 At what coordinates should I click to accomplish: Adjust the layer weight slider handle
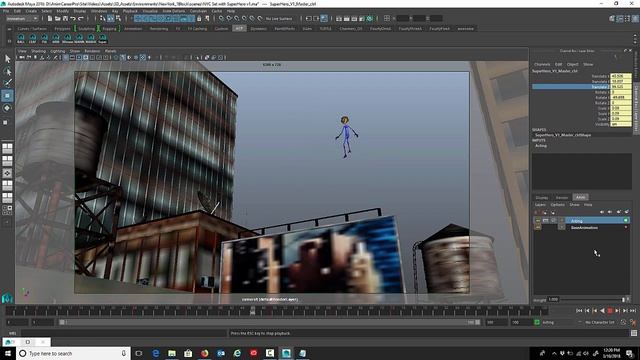[623, 300]
